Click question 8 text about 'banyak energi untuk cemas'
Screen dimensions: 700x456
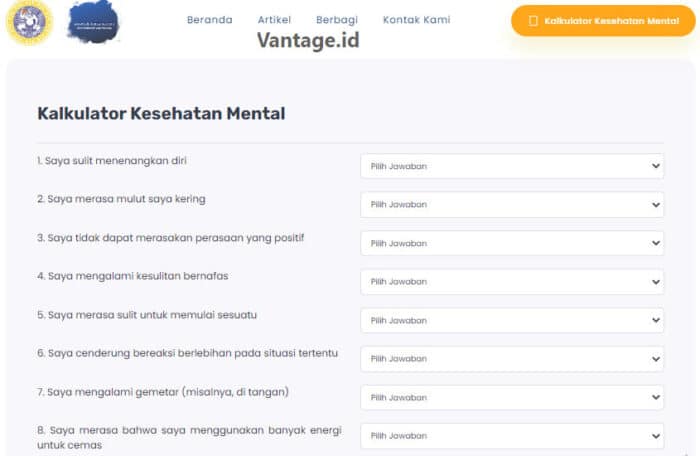tap(189, 438)
